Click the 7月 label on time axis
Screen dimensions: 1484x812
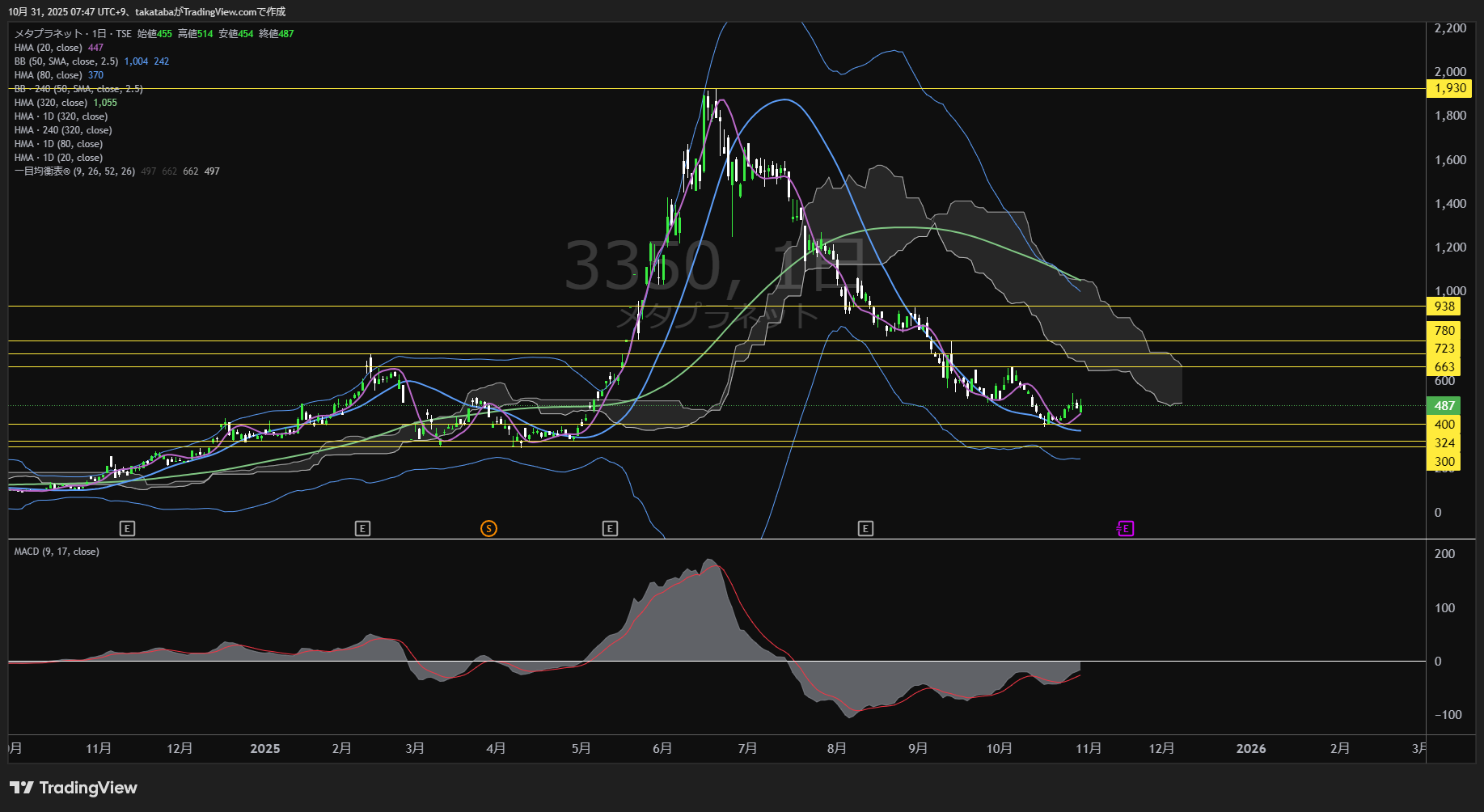(x=747, y=749)
